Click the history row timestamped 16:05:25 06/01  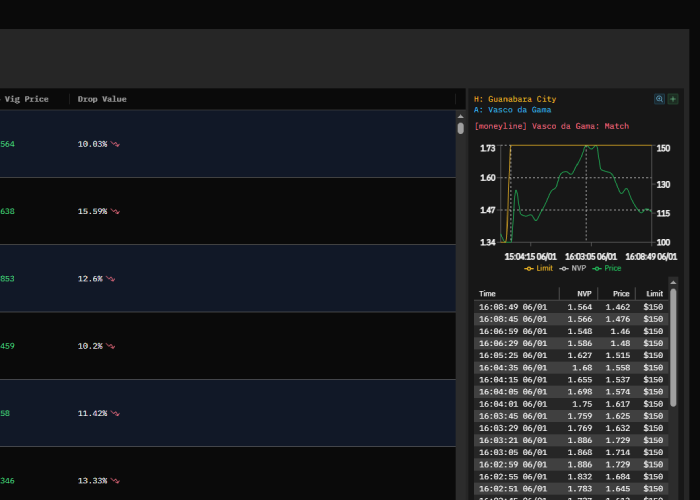pyautogui.click(x=571, y=355)
